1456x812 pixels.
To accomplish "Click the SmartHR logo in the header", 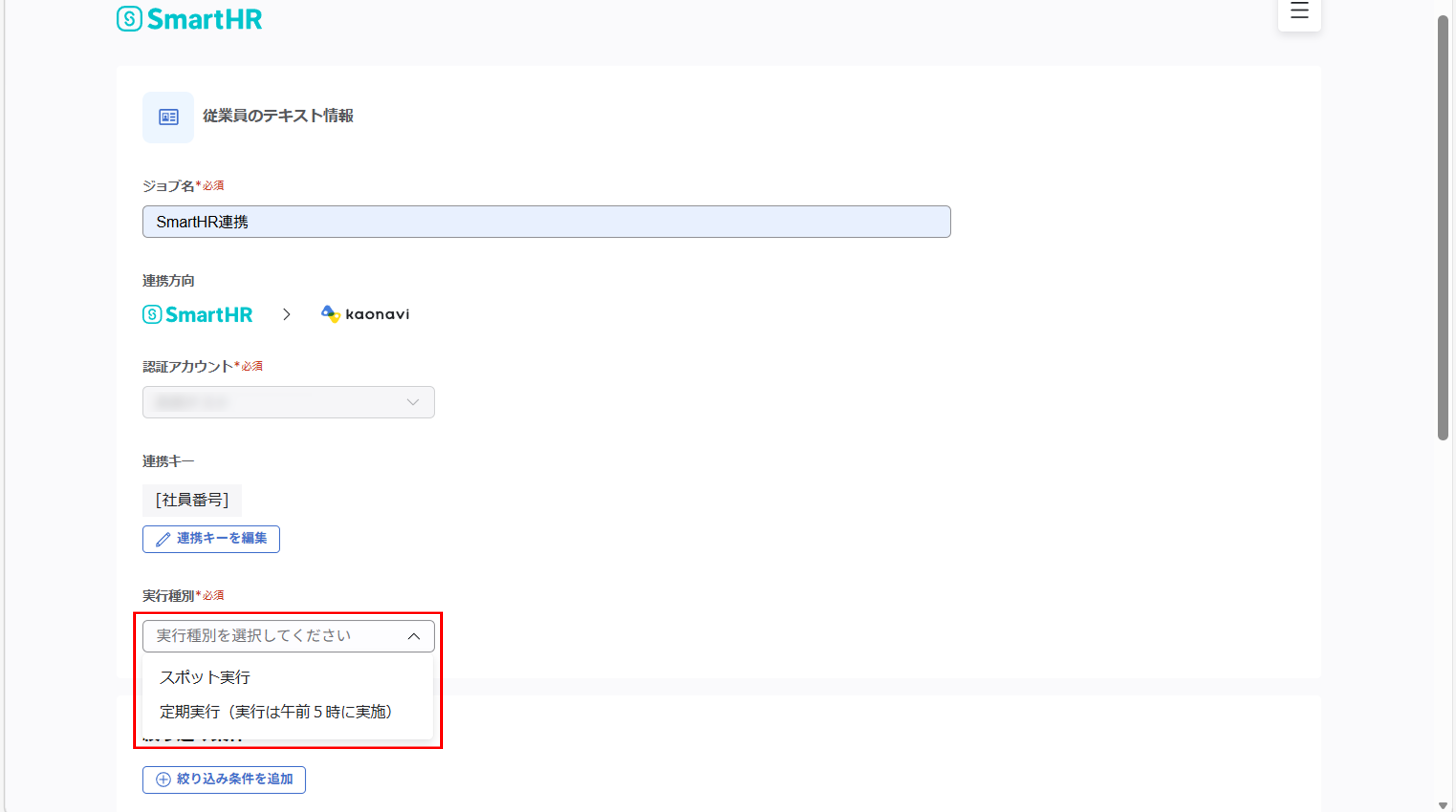I will pos(189,19).
